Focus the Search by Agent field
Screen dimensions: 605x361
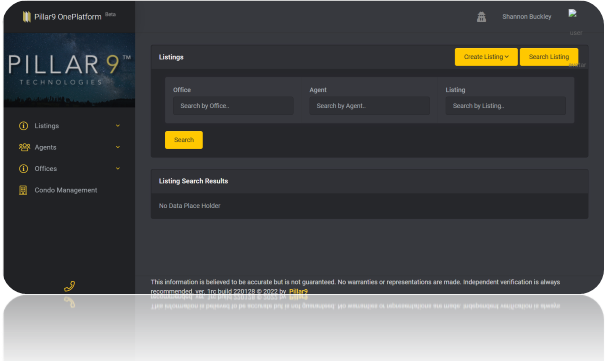[x=370, y=106]
